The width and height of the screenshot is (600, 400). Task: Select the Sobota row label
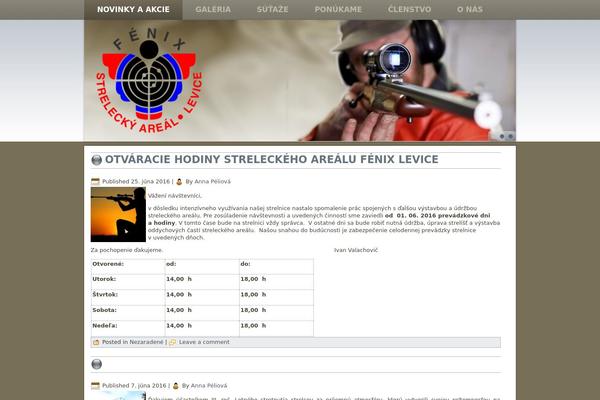coord(104,310)
